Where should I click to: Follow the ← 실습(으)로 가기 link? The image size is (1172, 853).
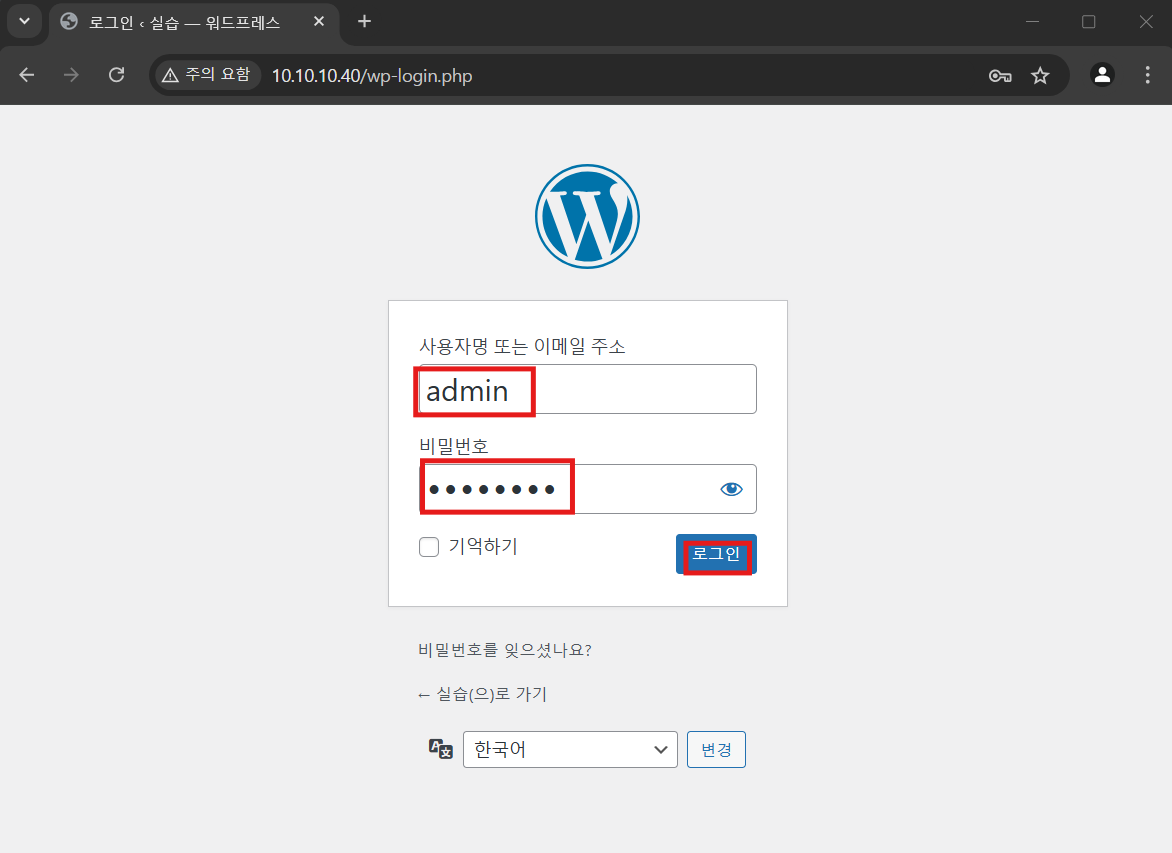click(x=482, y=695)
